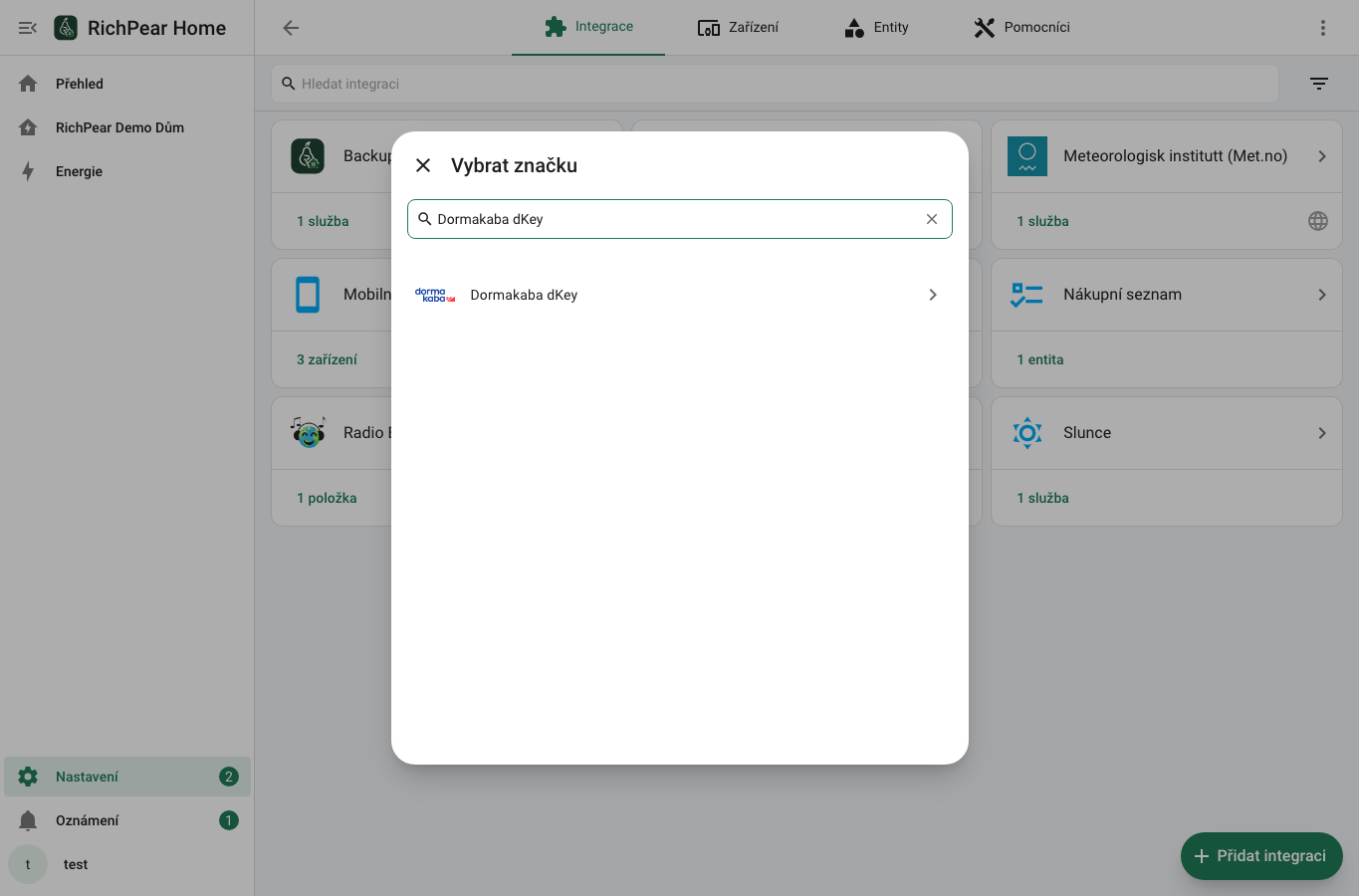Click the Energie lightning icon
Image resolution: width=1359 pixels, height=896 pixels.
coord(28,171)
